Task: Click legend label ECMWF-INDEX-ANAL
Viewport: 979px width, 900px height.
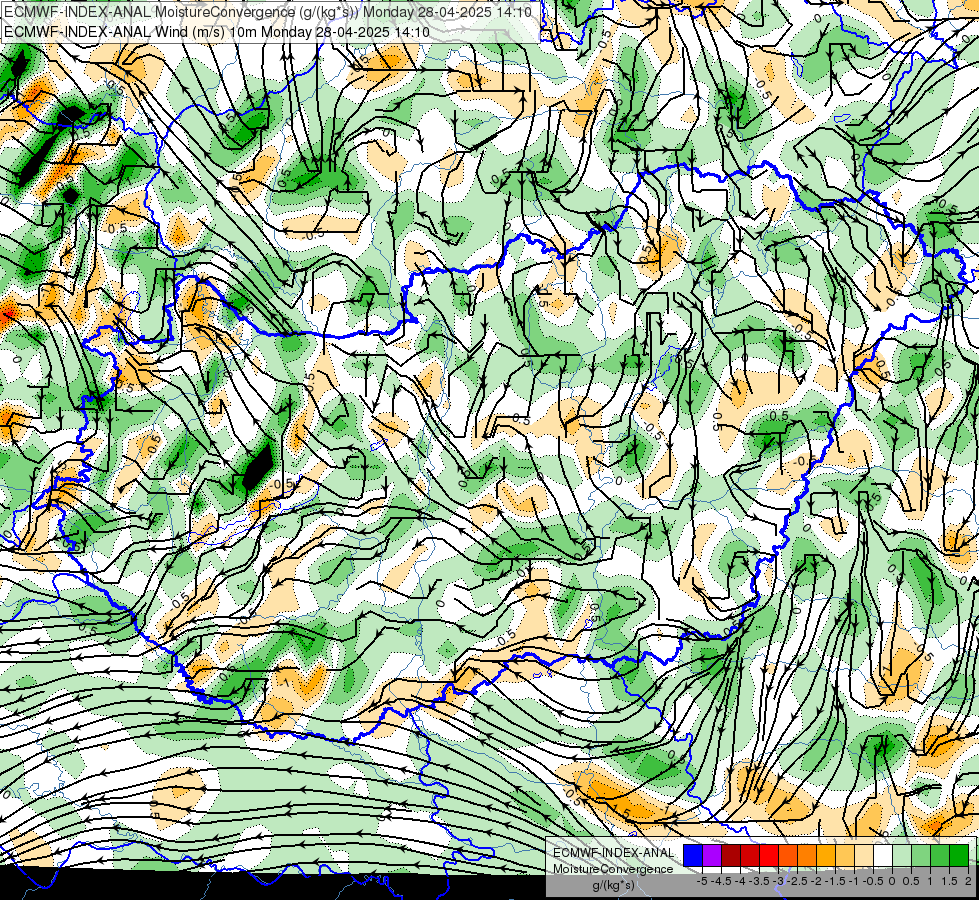Action: point(614,853)
